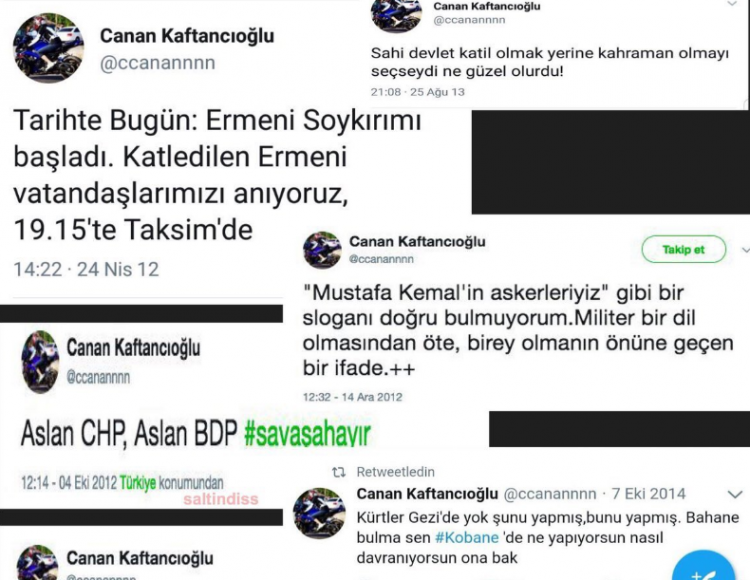Open avatar on the Sahi devlet tweet
This screenshot has width=750, height=580.
pos(396,14)
